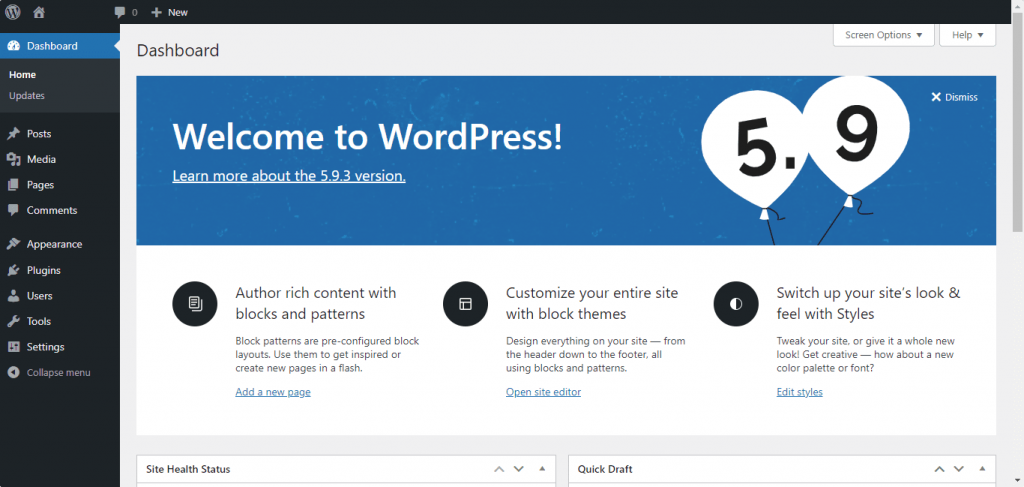1024x487 pixels.
Task: Visit site via the house icon
Action: point(39,12)
